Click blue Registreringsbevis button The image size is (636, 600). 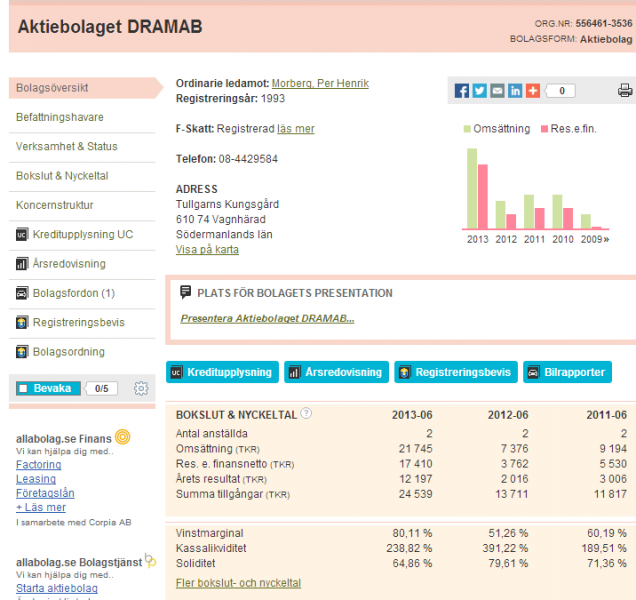(456, 372)
